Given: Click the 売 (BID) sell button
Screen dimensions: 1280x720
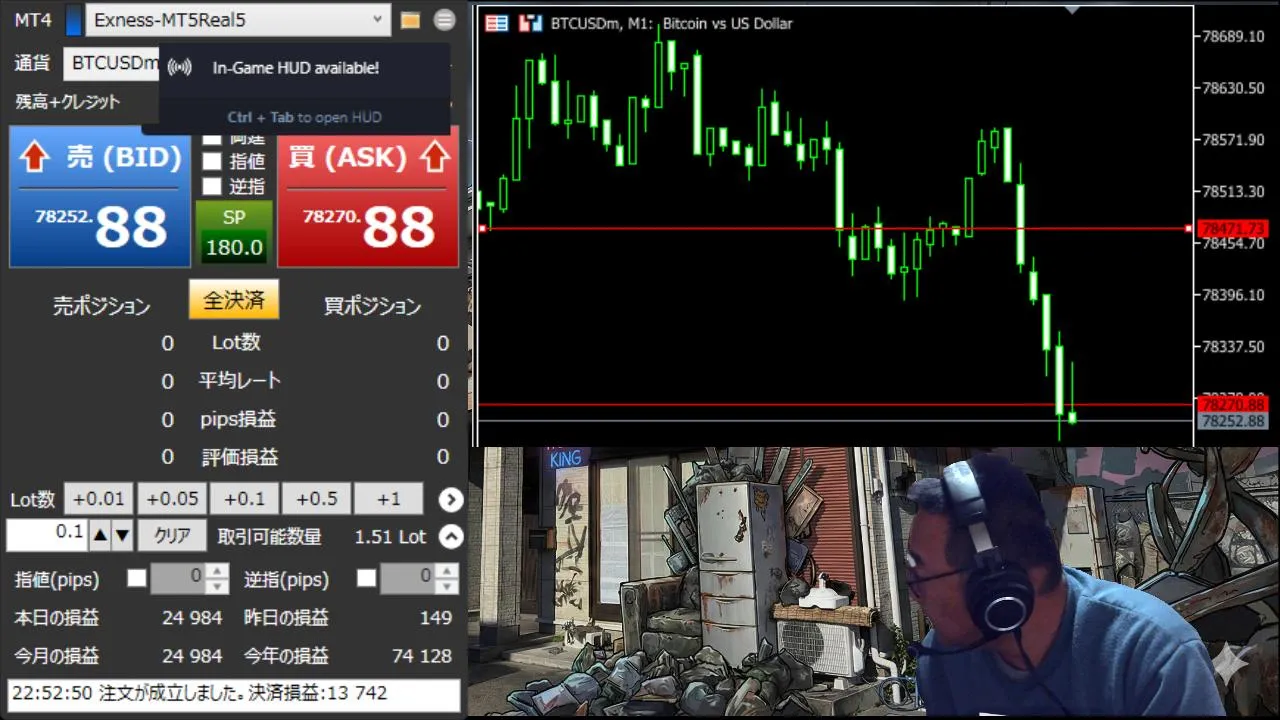Looking at the screenshot, I should point(100,196).
